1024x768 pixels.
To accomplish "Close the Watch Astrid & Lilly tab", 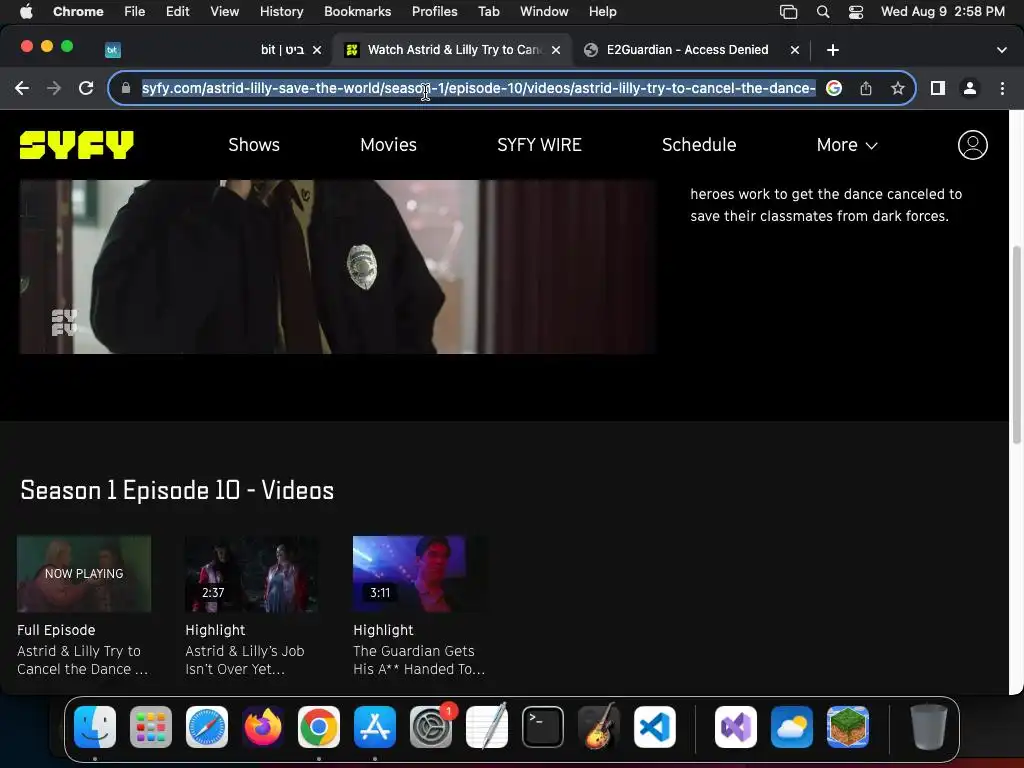I will click(x=556, y=50).
